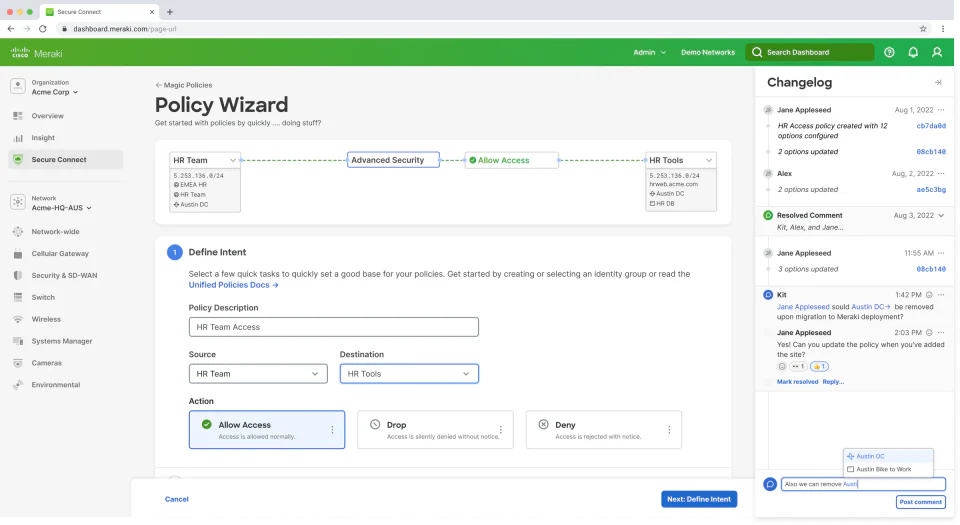Select the Drop action
Image resolution: width=960 pixels, height=525 pixels.
tap(435, 430)
